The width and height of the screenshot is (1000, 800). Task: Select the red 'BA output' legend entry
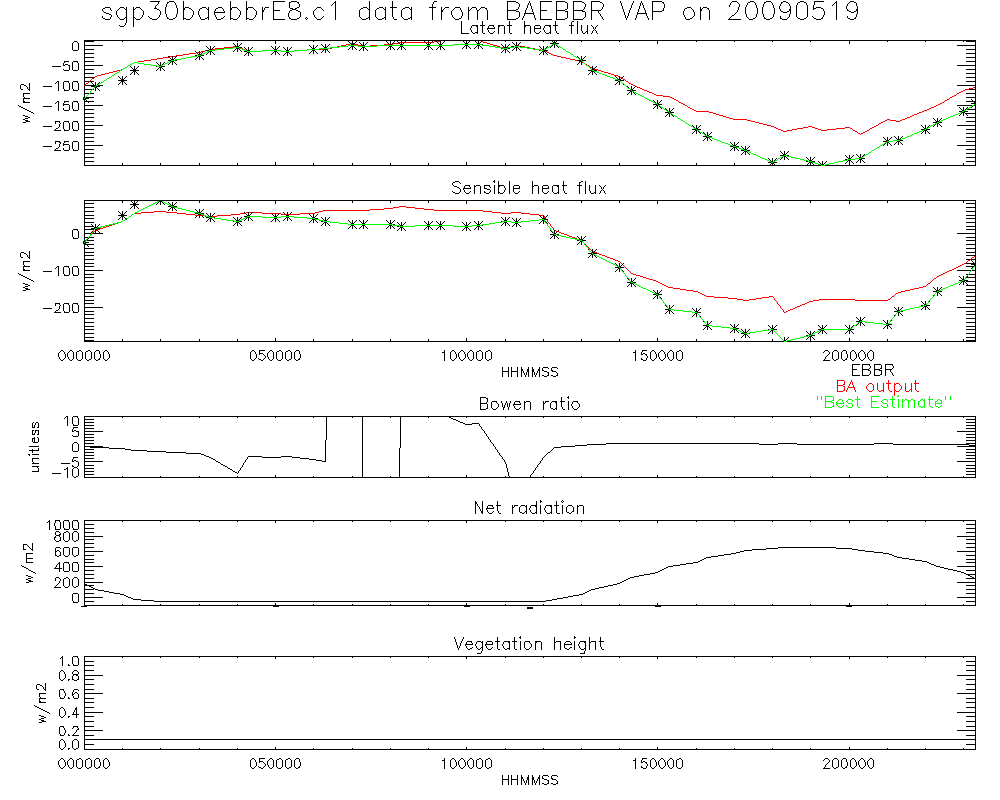click(877, 386)
